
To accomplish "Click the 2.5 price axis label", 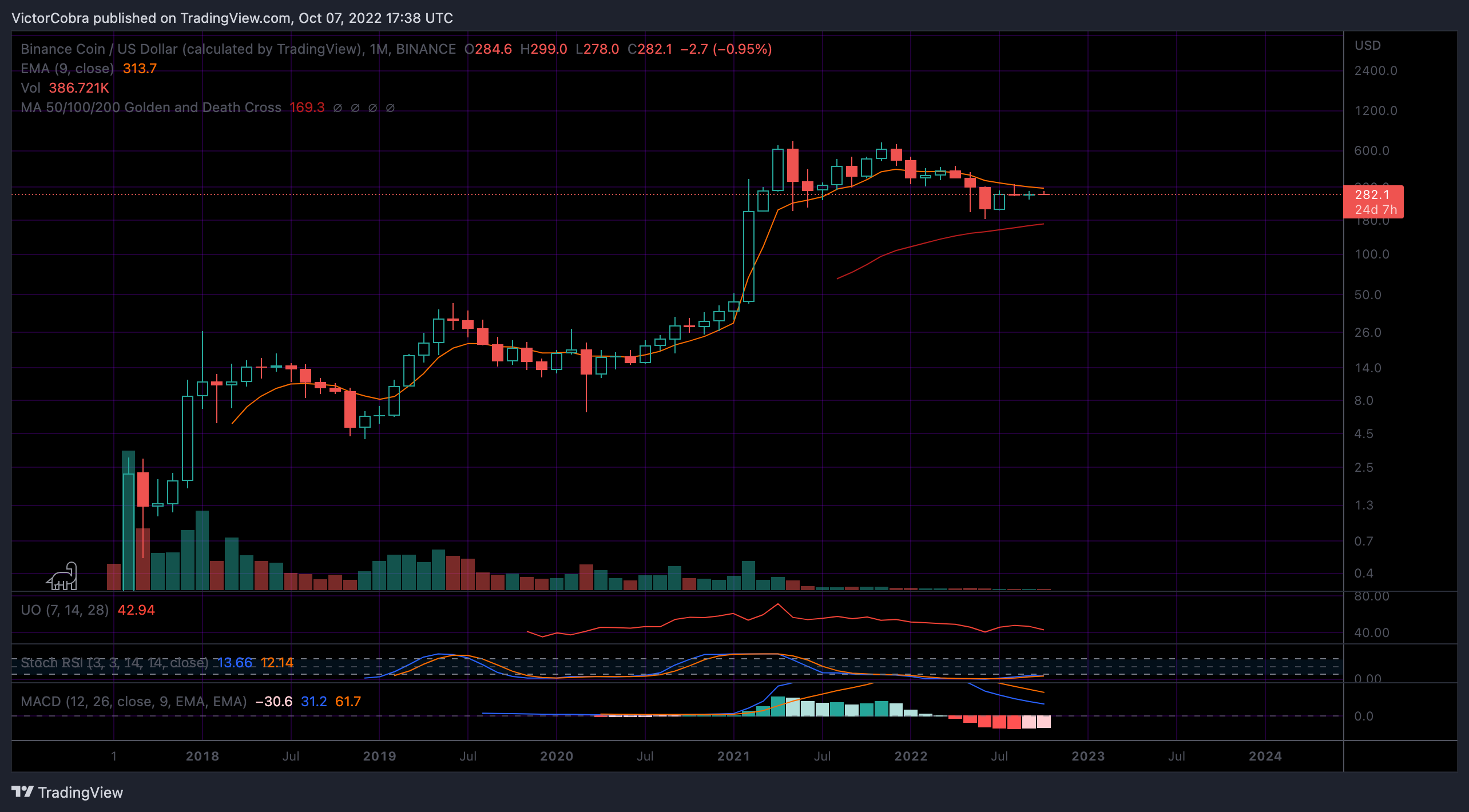I will tap(1364, 467).
